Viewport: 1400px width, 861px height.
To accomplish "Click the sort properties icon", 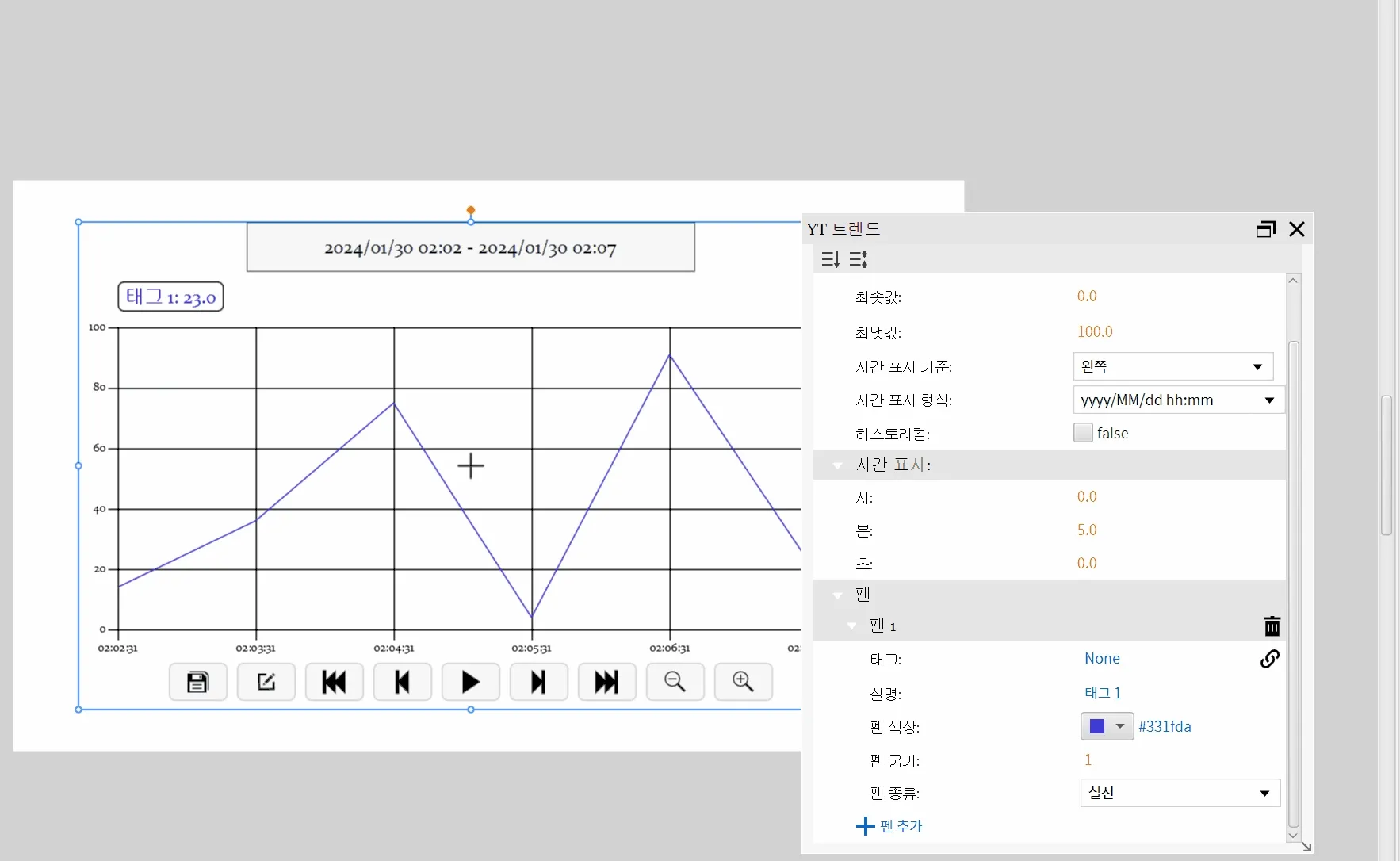I will point(830,259).
